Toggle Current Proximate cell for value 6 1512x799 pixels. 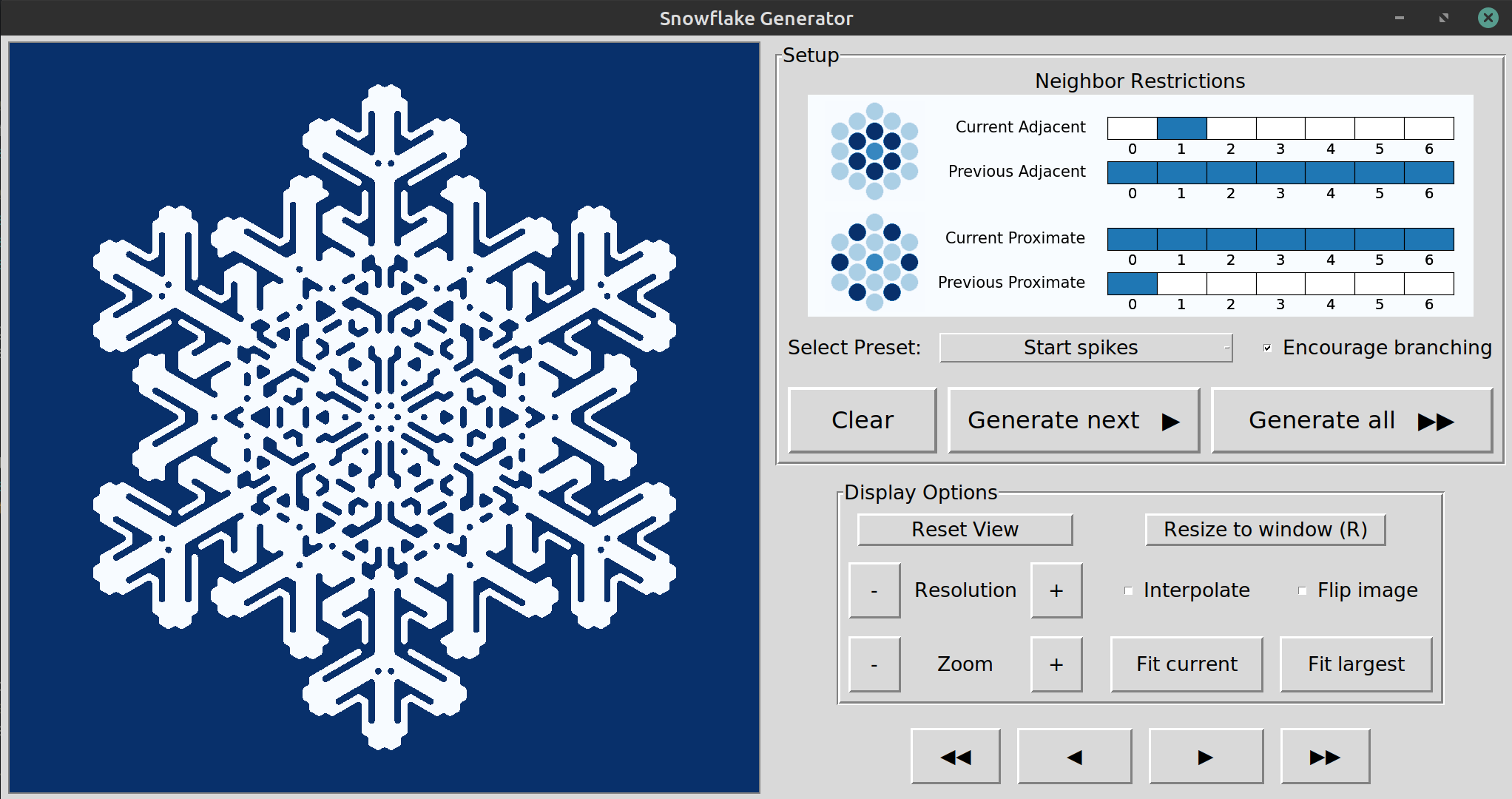click(x=1428, y=239)
